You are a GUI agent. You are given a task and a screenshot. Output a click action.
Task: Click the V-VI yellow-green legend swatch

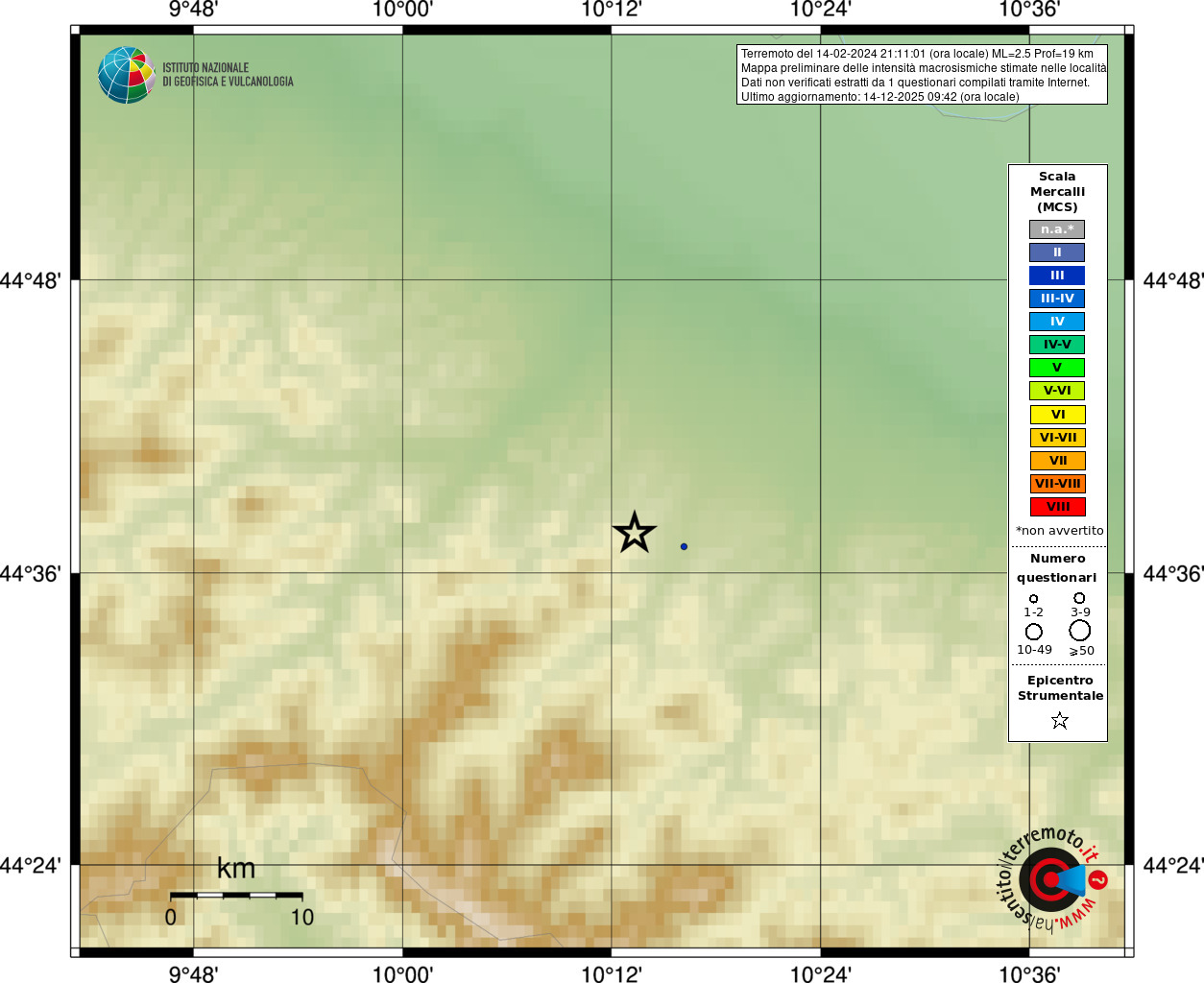point(1057,391)
